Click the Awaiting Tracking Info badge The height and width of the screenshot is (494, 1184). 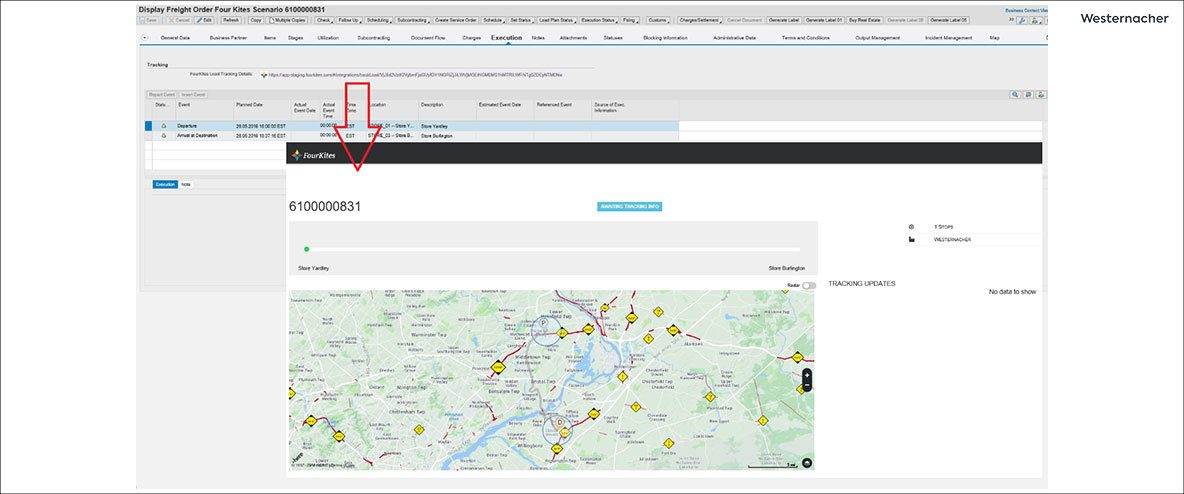pyautogui.click(x=630, y=206)
